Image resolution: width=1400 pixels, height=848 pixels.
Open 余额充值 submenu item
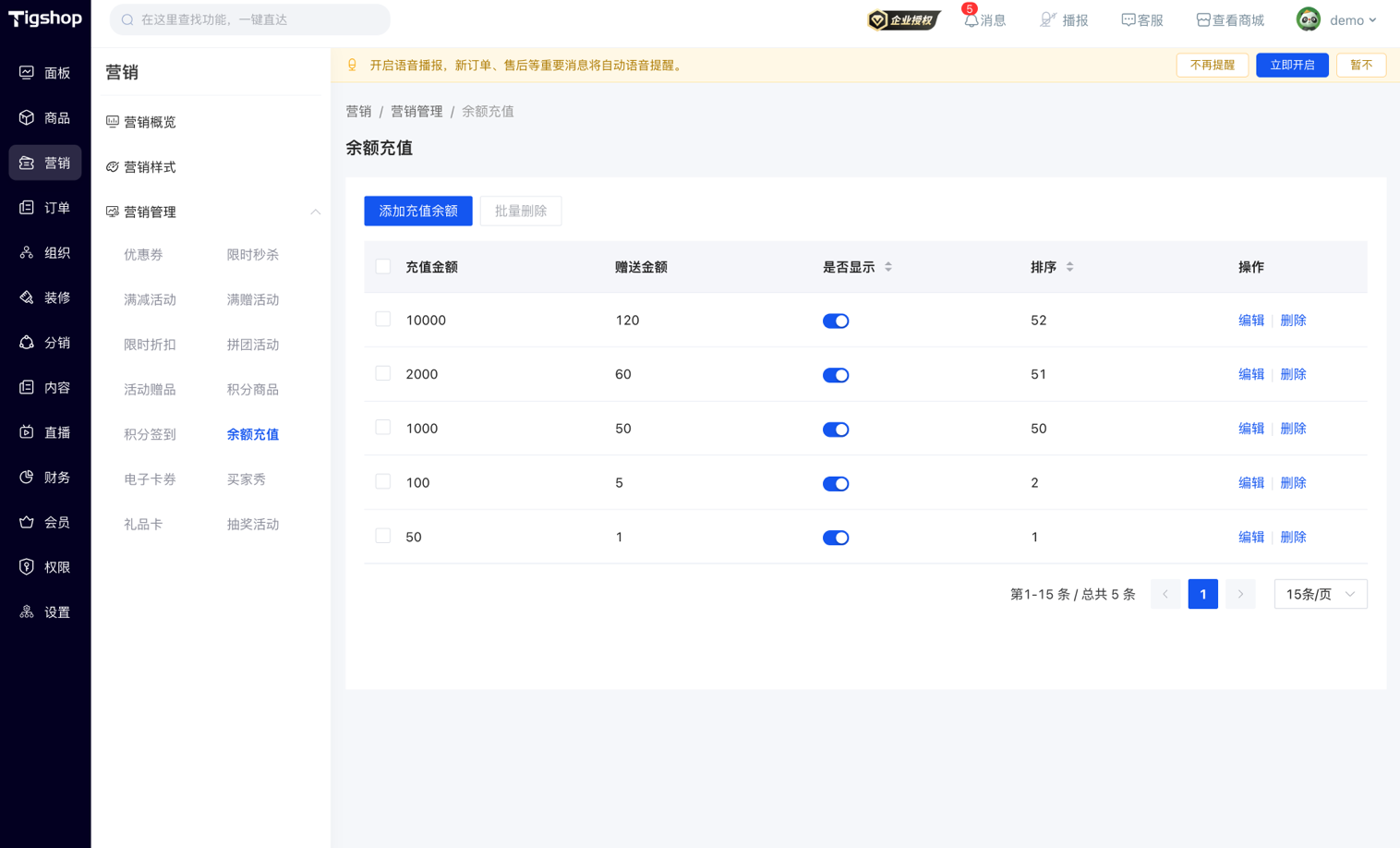(x=253, y=434)
